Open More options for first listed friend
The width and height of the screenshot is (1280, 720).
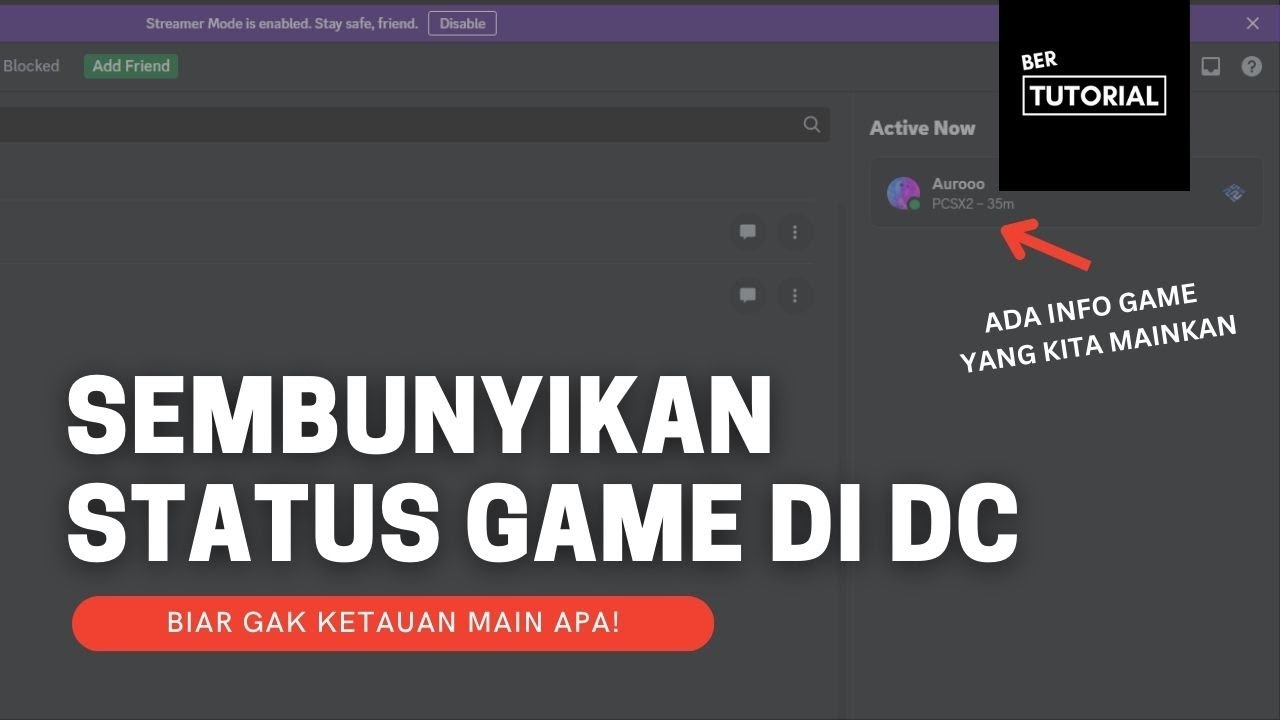[x=795, y=232]
